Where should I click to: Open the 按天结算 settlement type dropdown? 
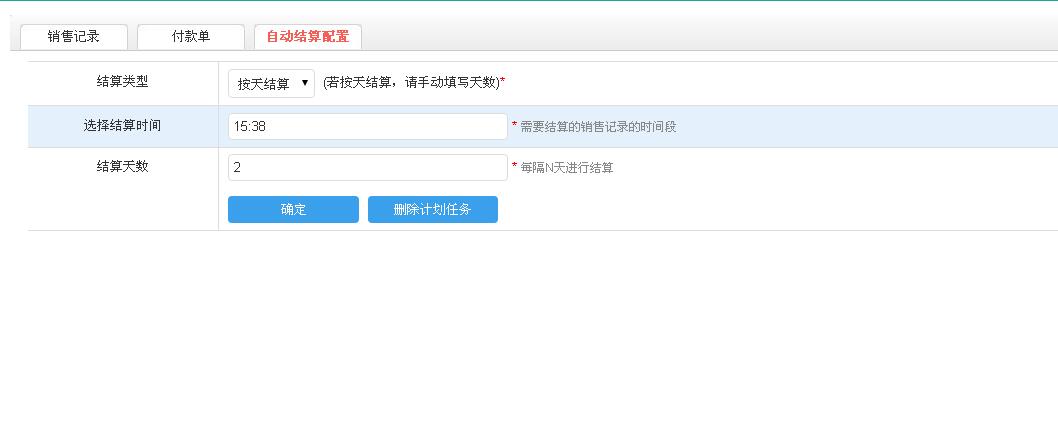265,84
